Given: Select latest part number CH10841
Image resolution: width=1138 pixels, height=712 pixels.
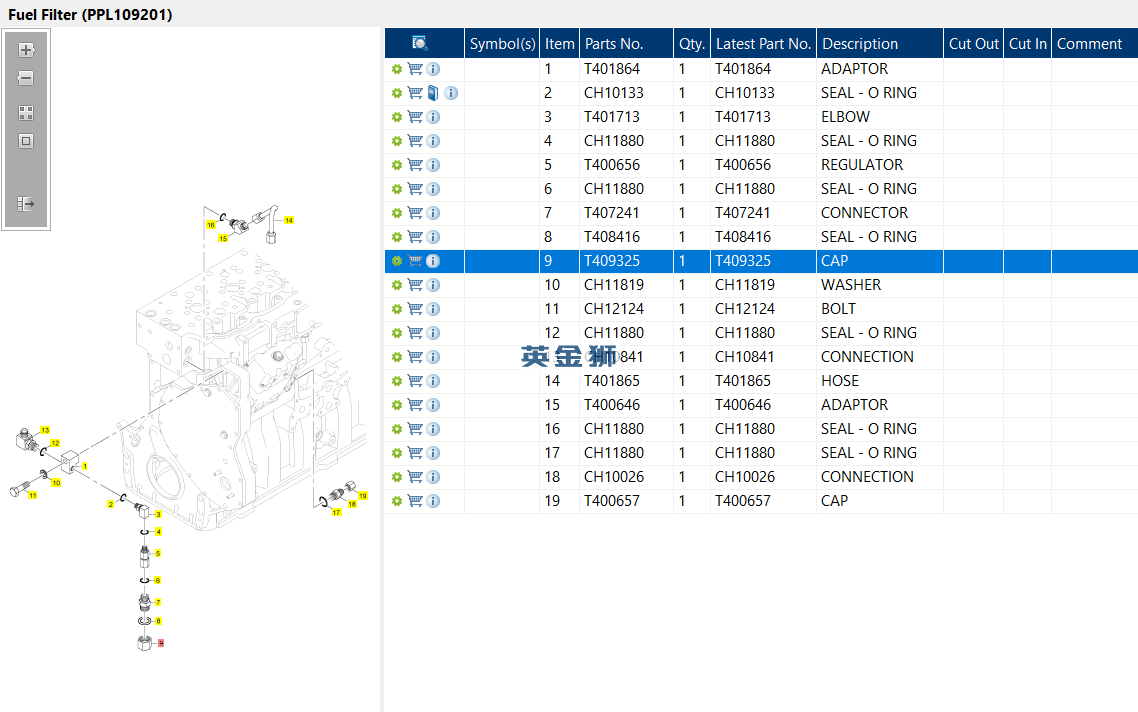Looking at the screenshot, I should click(x=764, y=356).
